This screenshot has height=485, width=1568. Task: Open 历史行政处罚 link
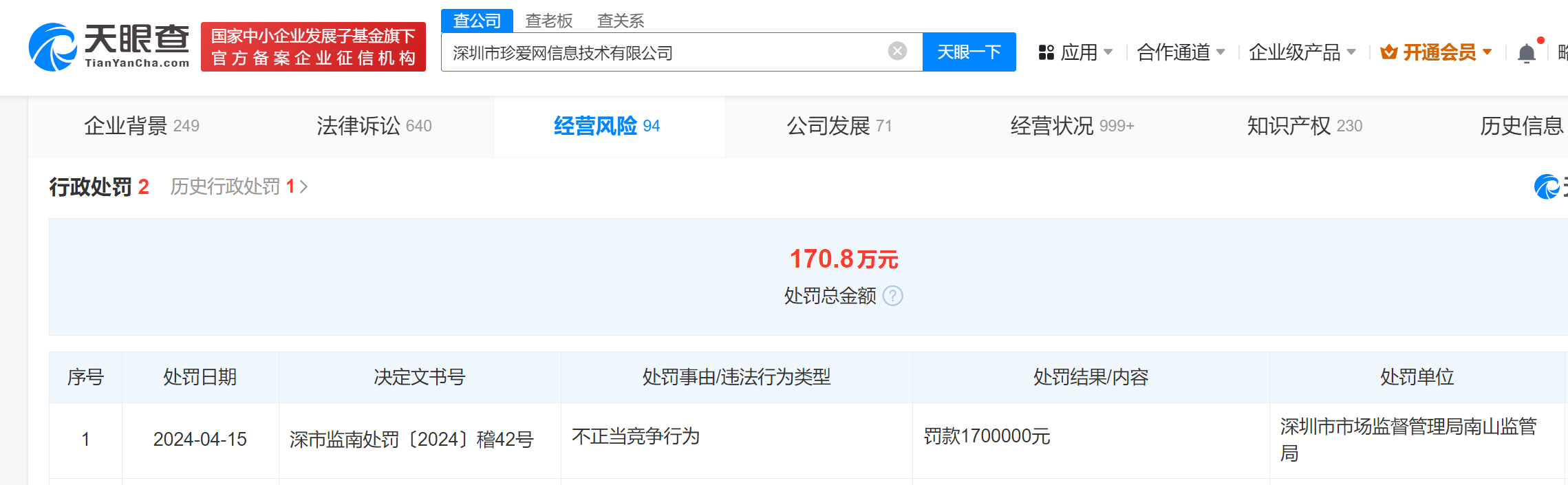tap(238, 186)
